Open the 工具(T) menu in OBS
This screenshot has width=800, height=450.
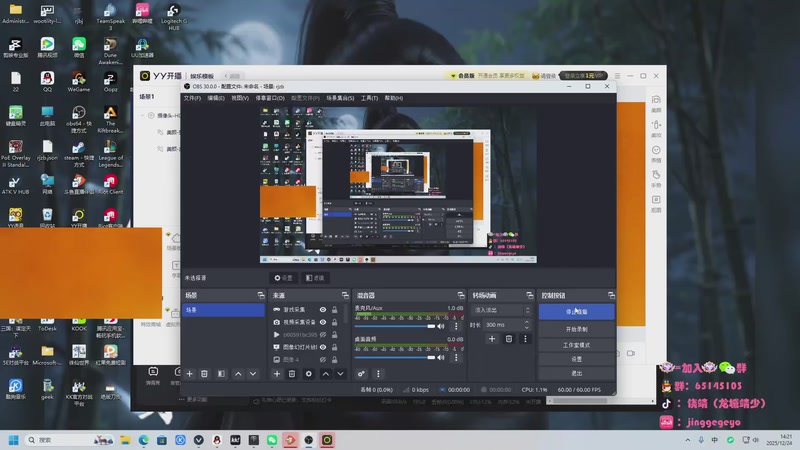tap(369, 98)
